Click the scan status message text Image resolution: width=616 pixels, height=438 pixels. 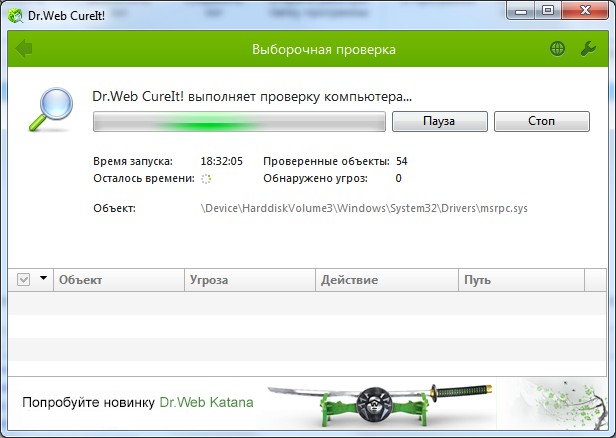click(x=252, y=96)
